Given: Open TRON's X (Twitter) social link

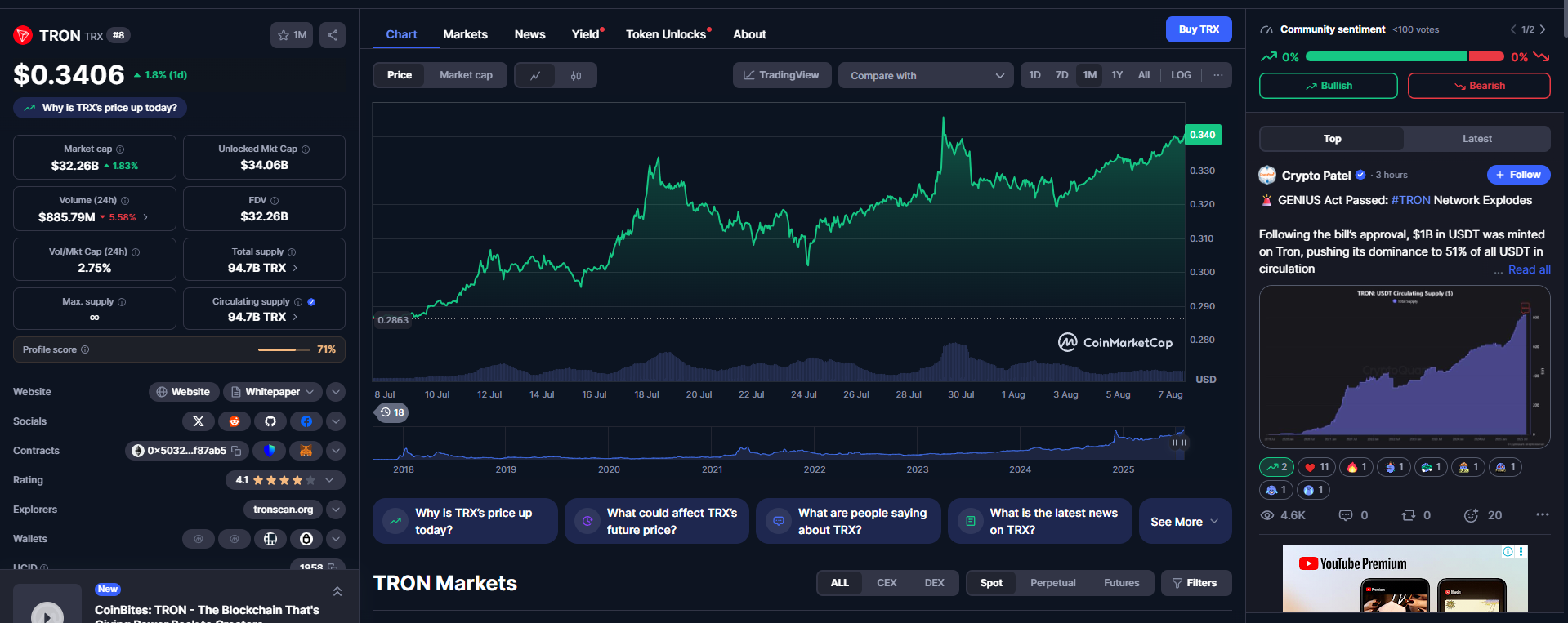Looking at the screenshot, I should pos(199,421).
